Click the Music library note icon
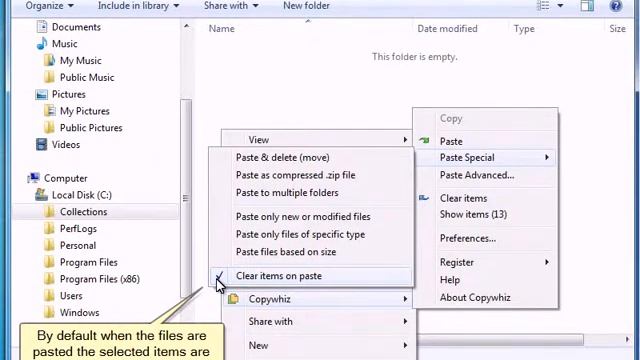Viewport: 640px width, 360px height. click(42, 44)
